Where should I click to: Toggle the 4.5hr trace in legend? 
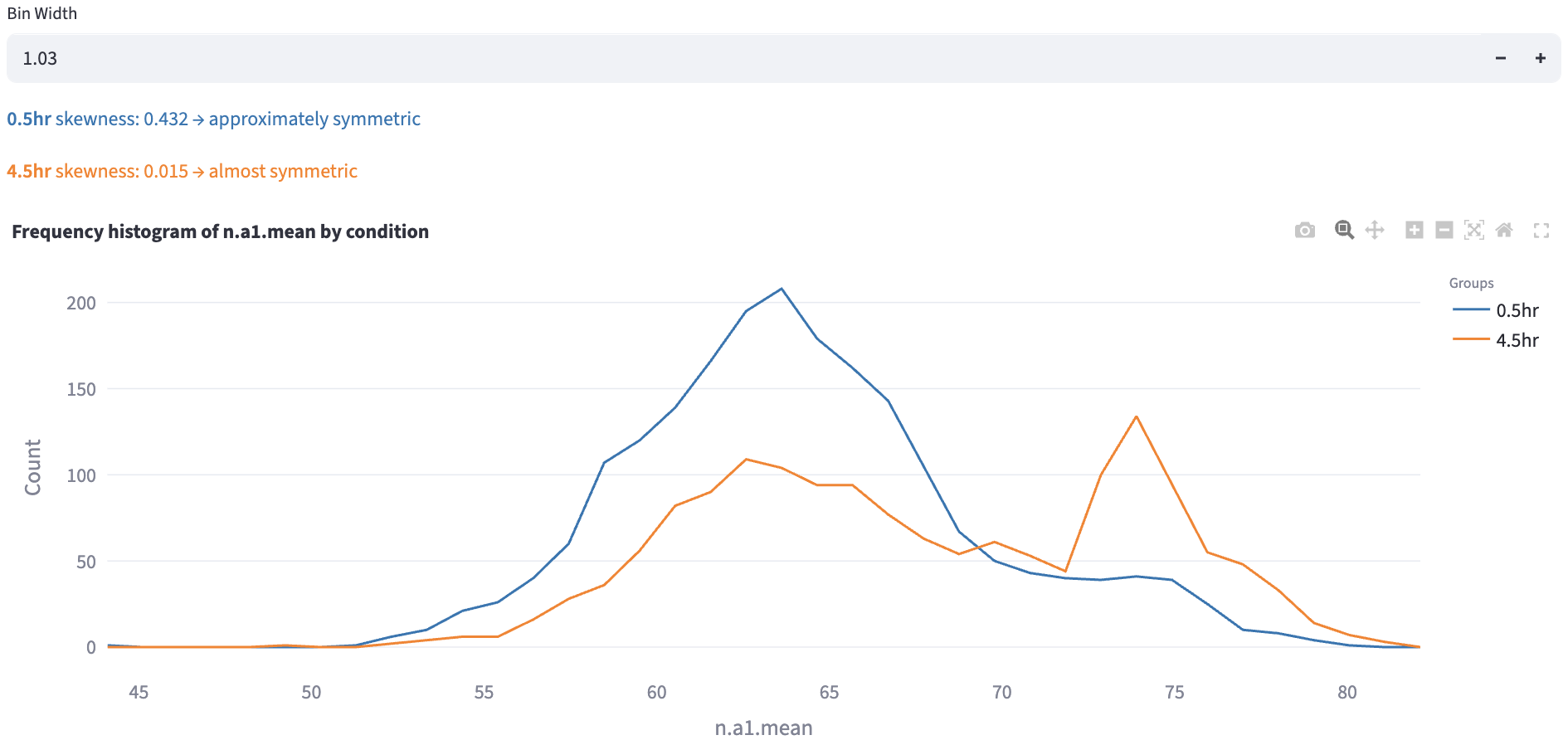[x=1517, y=340]
